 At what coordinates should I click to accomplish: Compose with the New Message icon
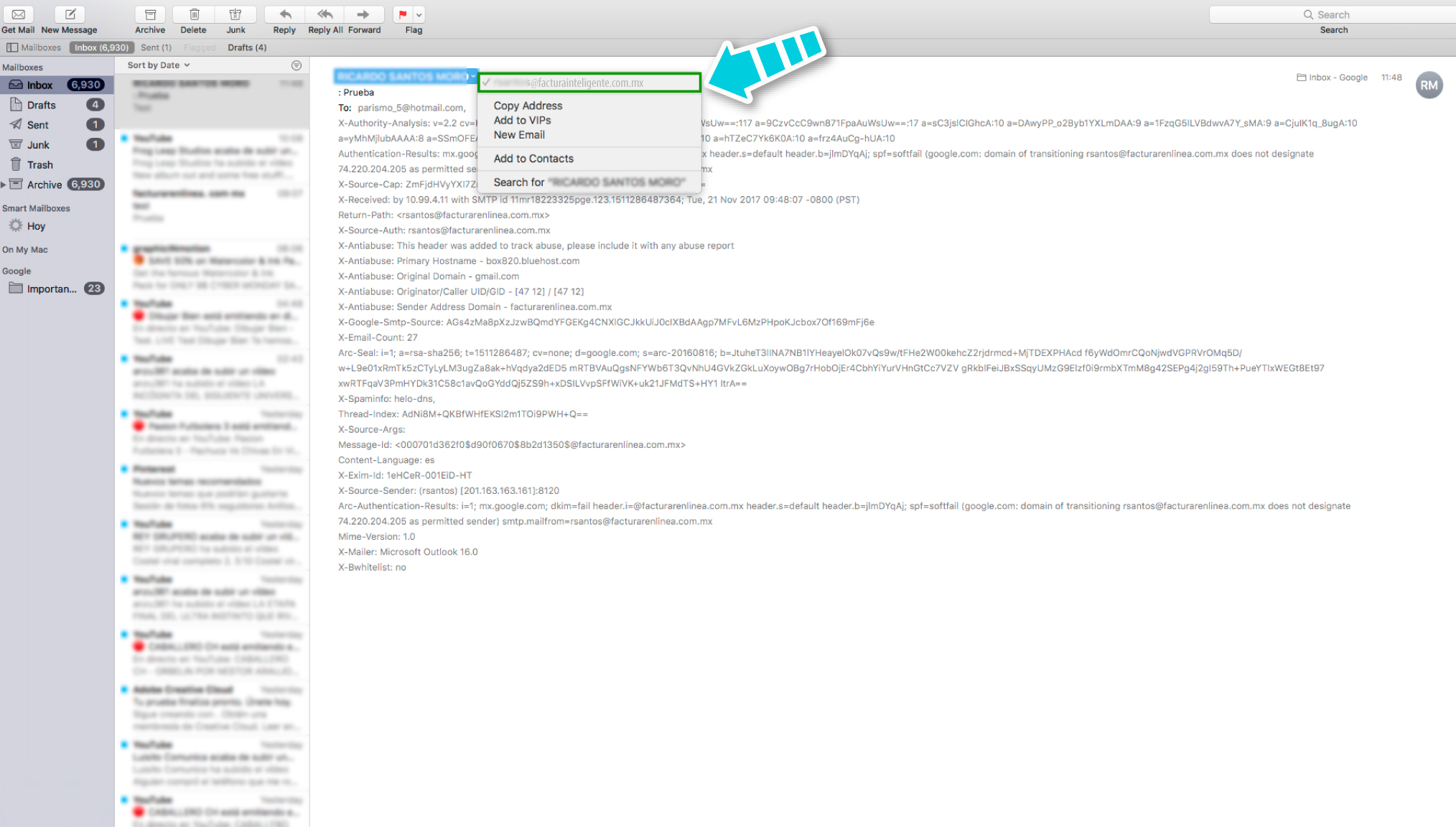[70, 14]
